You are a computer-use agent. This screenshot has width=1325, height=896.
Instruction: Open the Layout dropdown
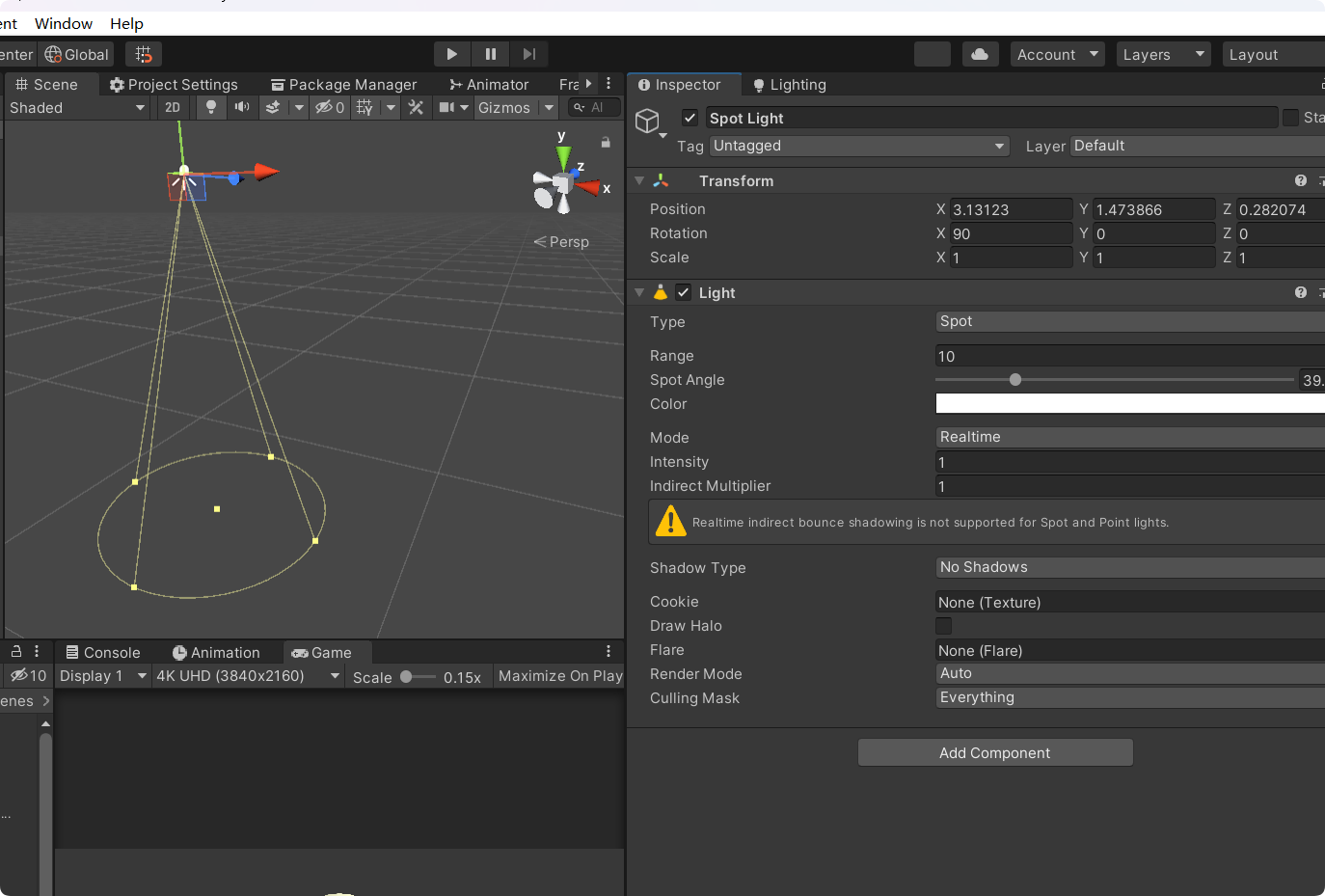pyautogui.click(x=1273, y=54)
